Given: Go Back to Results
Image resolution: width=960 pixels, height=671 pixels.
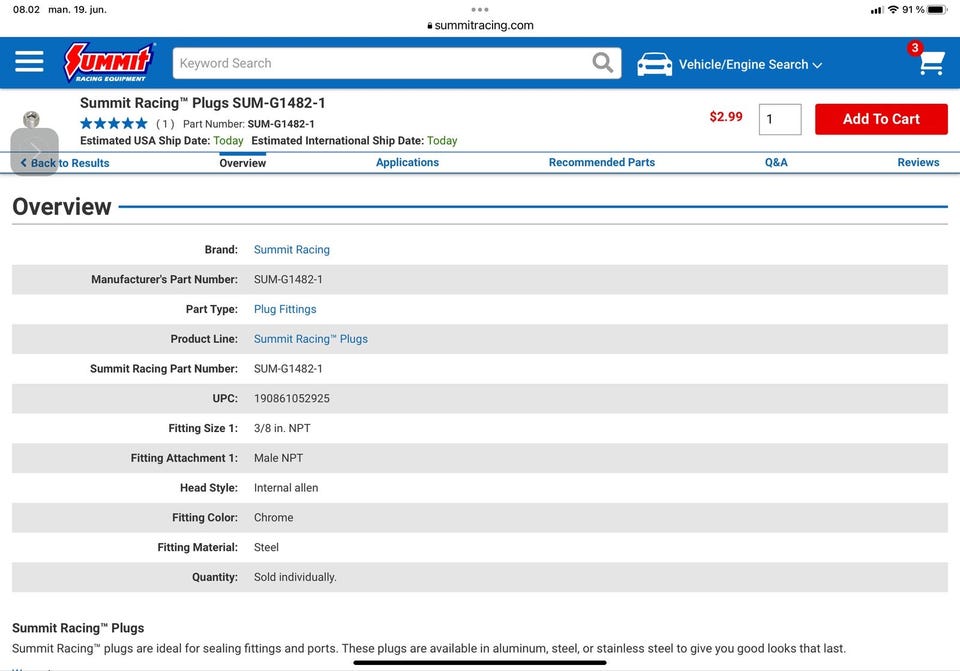Looking at the screenshot, I should click(x=65, y=163).
